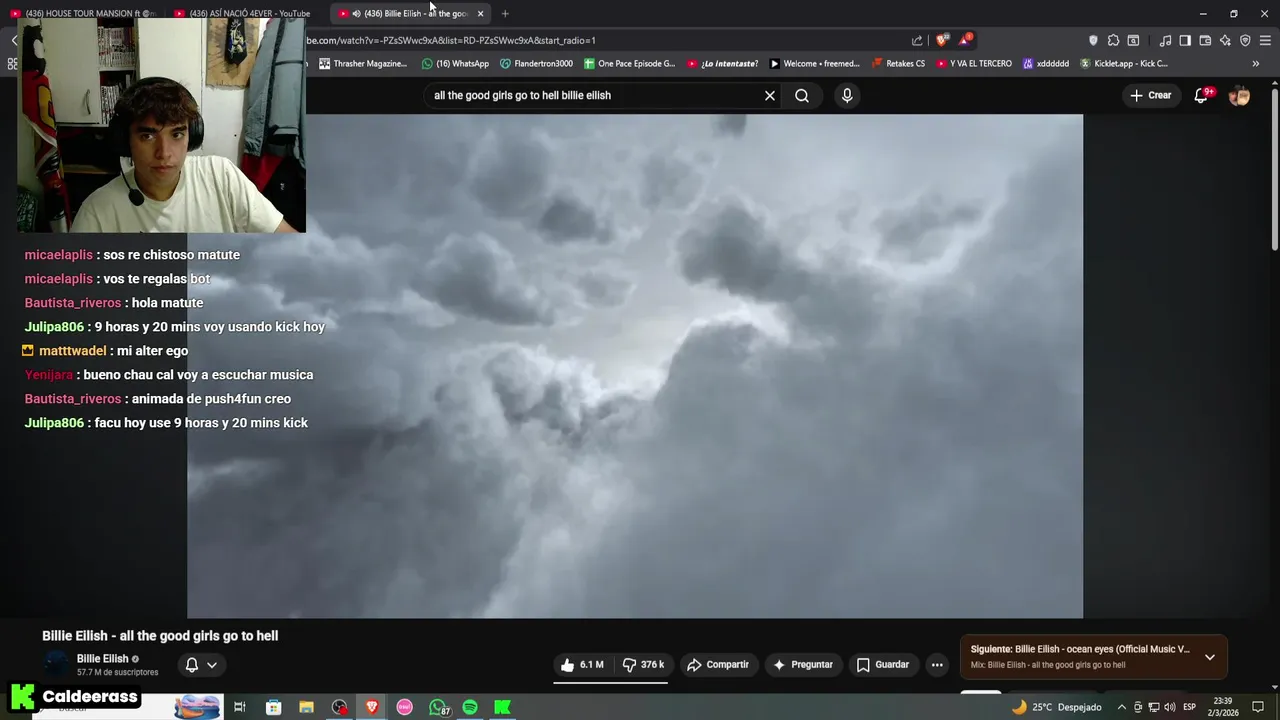
Task: Open the Kicklet.app bookmark
Action: tap(1124, 64)
